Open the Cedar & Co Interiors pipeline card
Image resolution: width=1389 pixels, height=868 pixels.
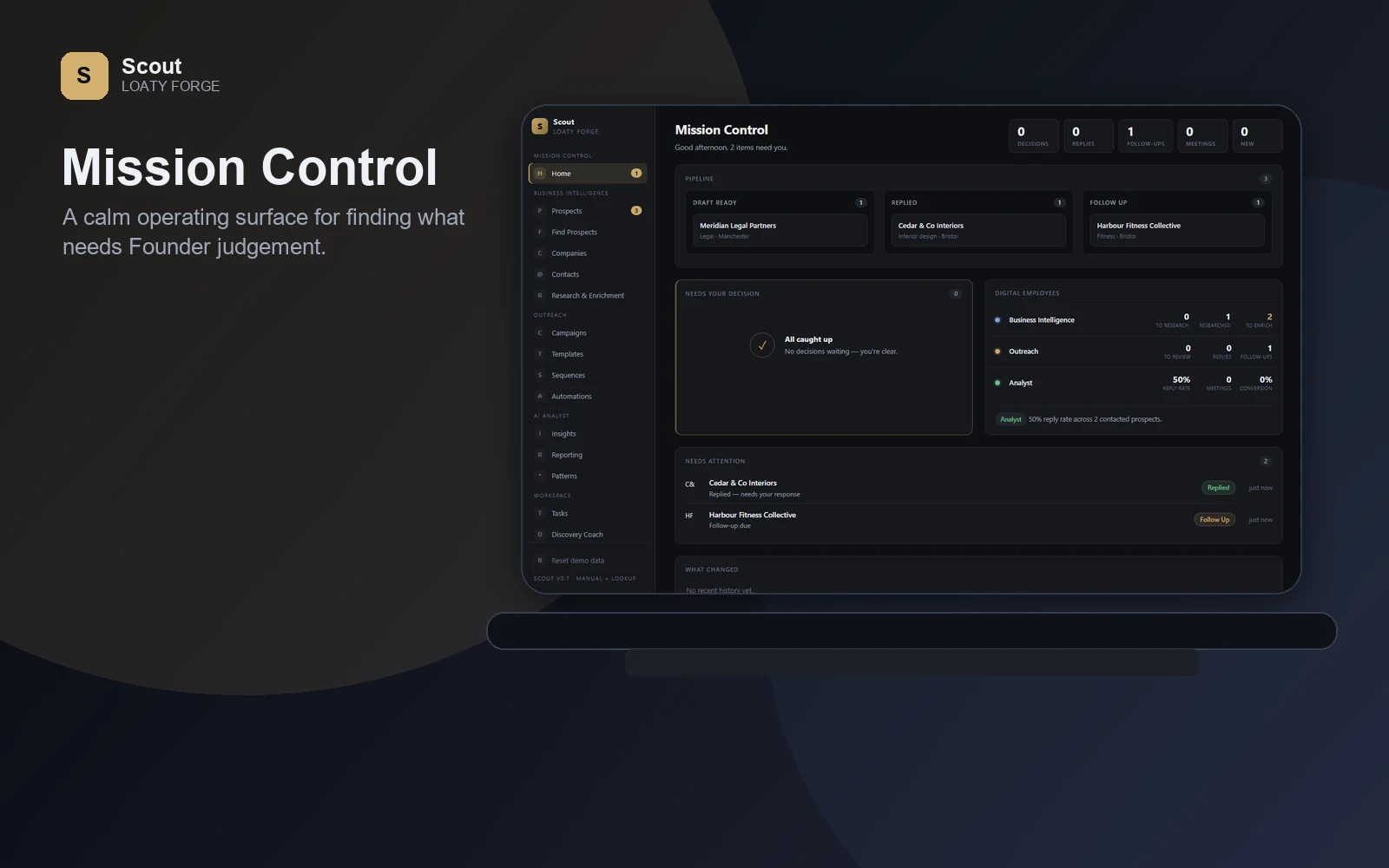978,231
